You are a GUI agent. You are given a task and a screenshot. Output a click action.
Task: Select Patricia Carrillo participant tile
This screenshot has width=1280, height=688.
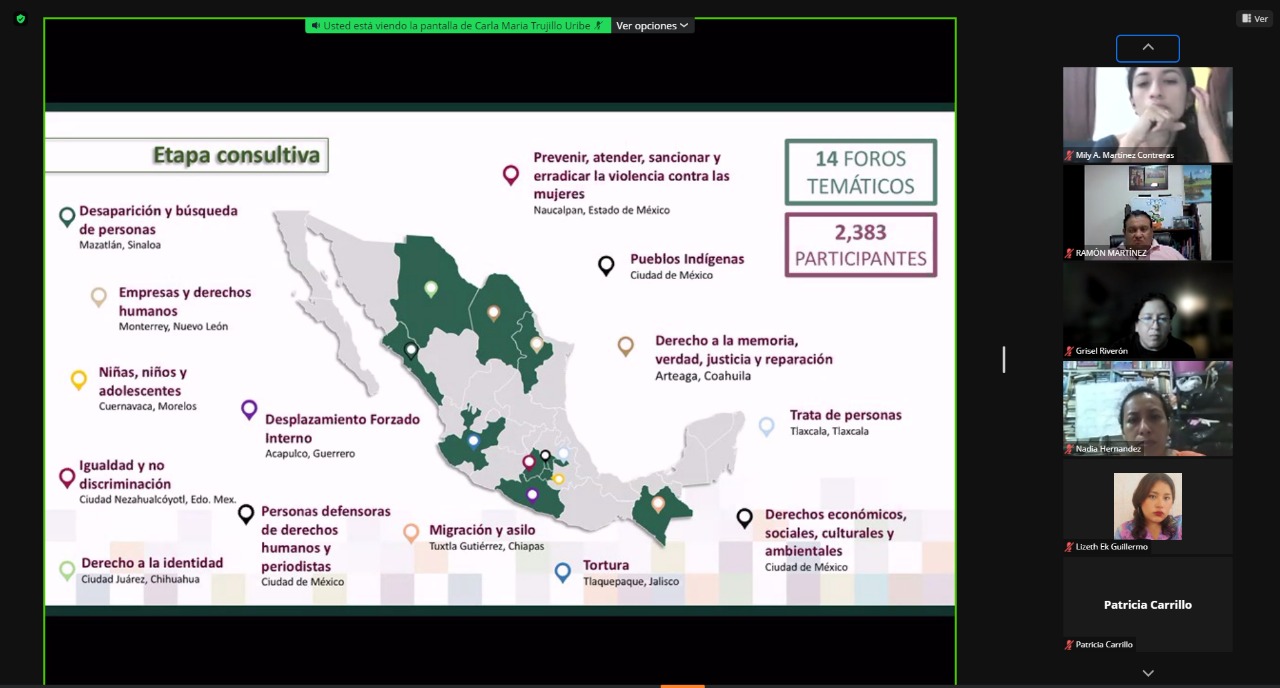click(x=1148, y=604)
